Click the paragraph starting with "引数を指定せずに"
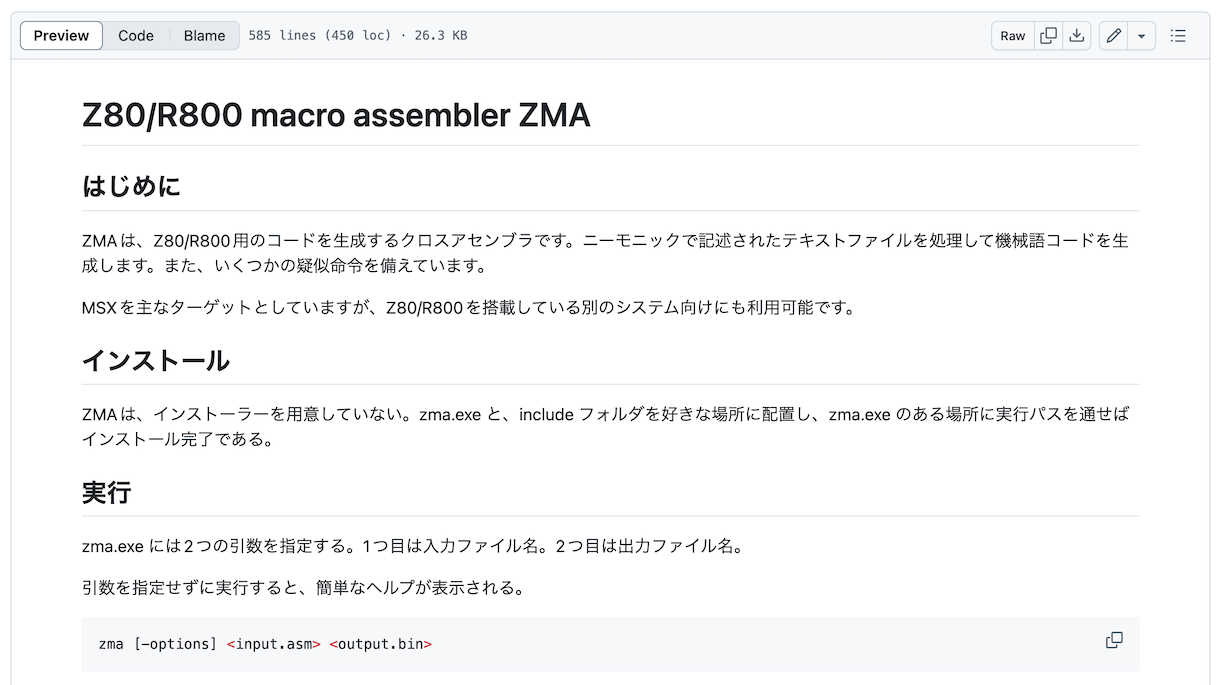Viewport: 1220px width, 685px height. (x=303, y=587)
